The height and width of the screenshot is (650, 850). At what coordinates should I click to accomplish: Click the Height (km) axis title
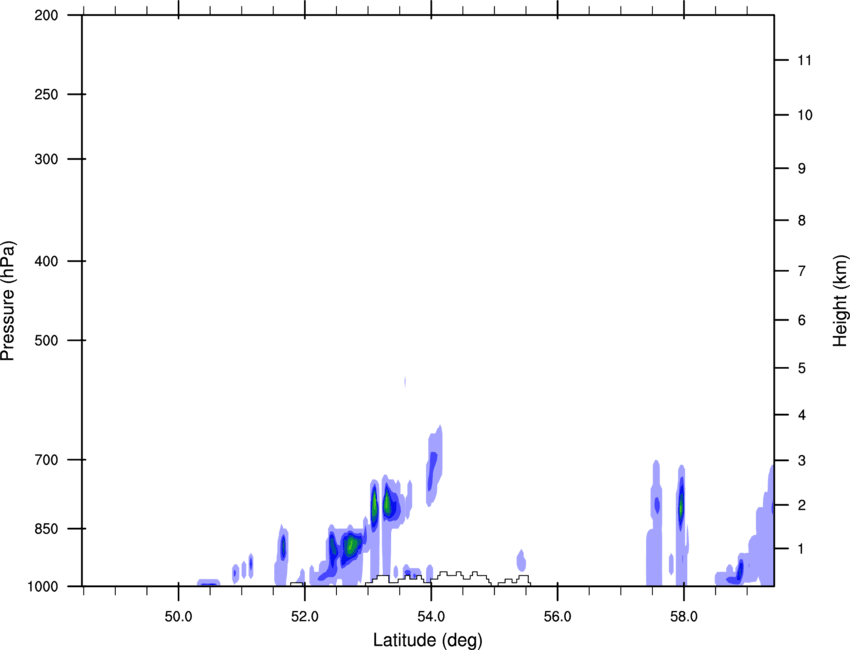coord(840,300)
